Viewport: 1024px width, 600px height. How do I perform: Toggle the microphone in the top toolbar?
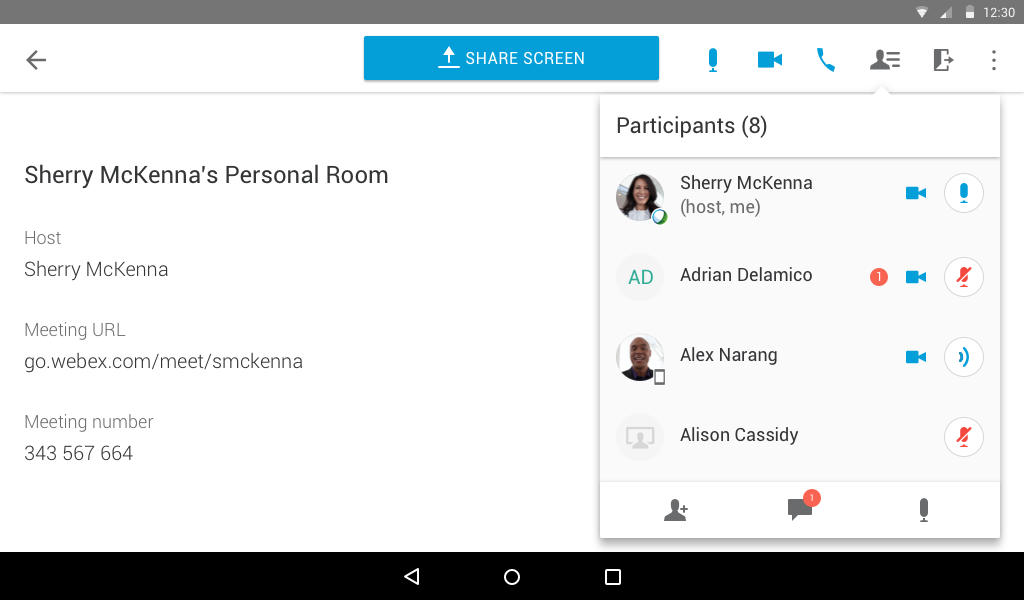[712, 60]
